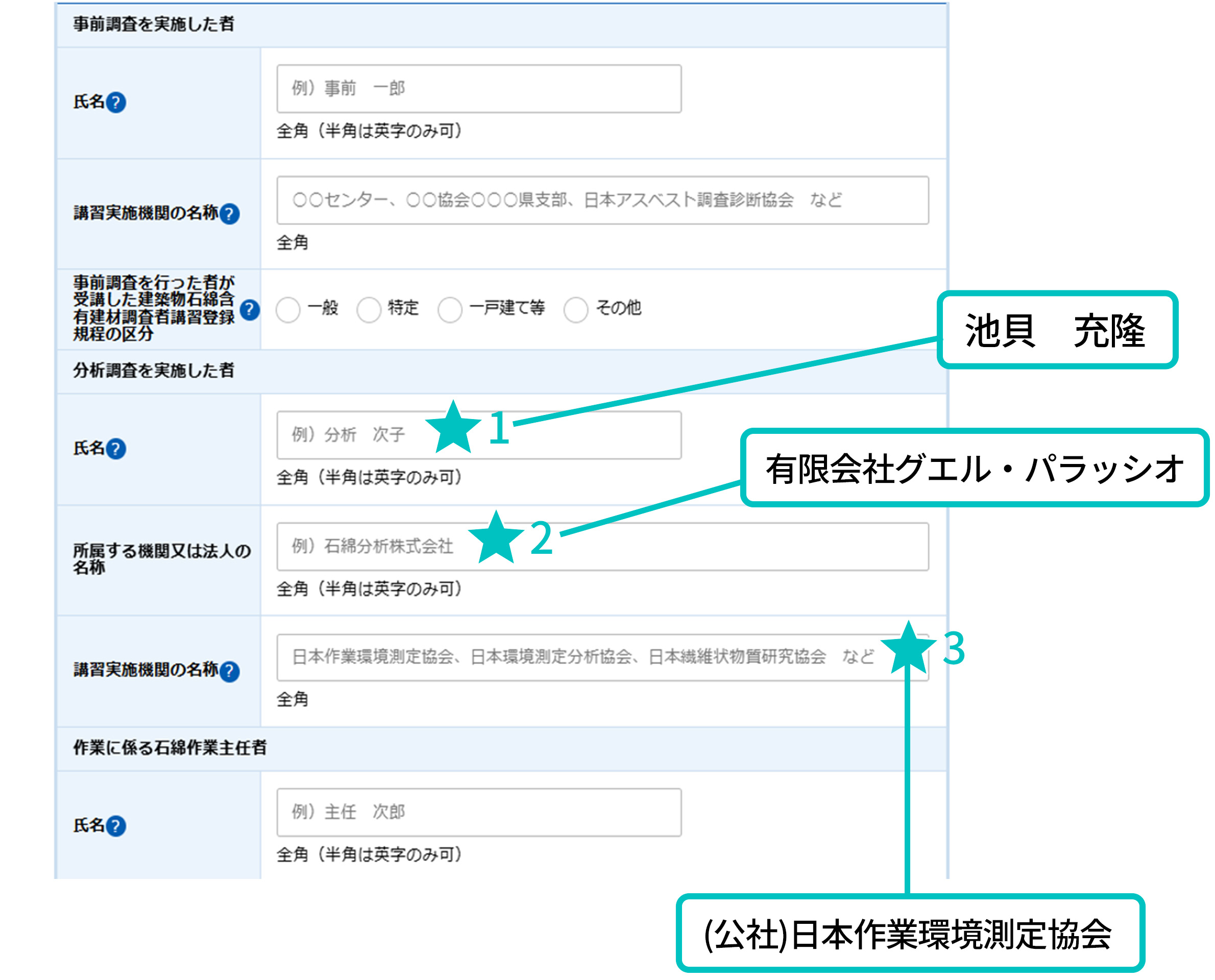Focus supervisor name field showing 主任 次郎
The width and height of the screenshot is (1215, 980).
pyautogui.click(x=479, y=813)
